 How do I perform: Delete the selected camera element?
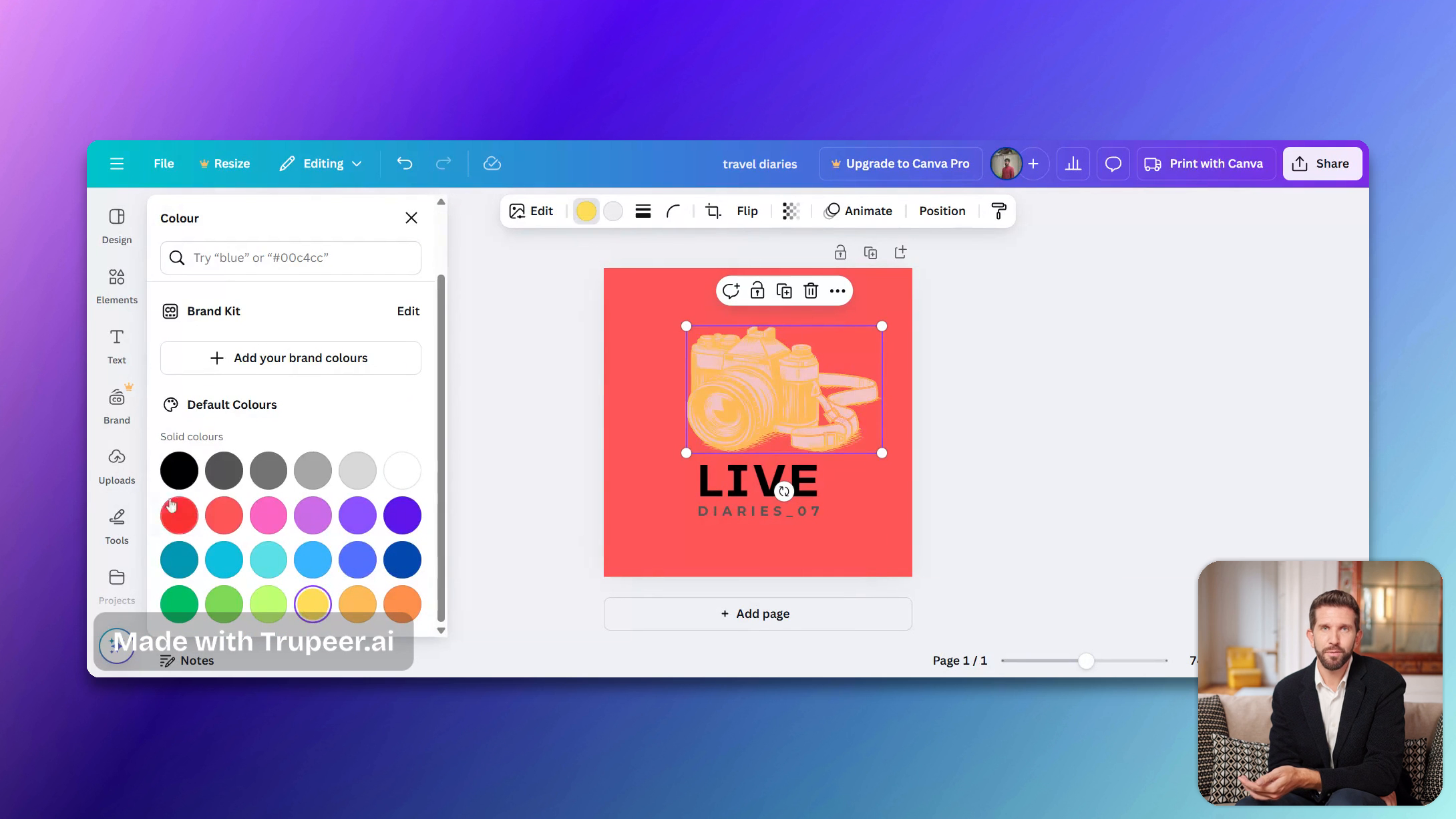point(810,291)
